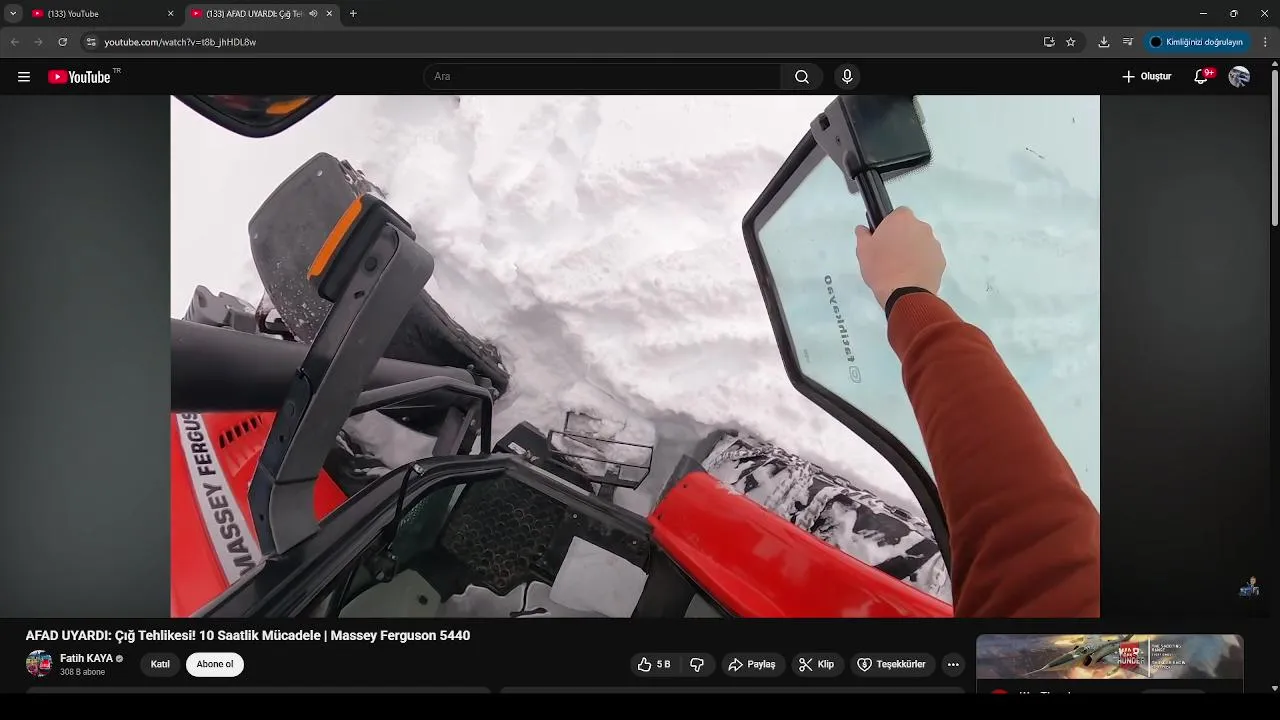Viewport: 1280px width, 720px height.
Task: Open the Chrome three-dot menu
Action: click(1266, 42)
